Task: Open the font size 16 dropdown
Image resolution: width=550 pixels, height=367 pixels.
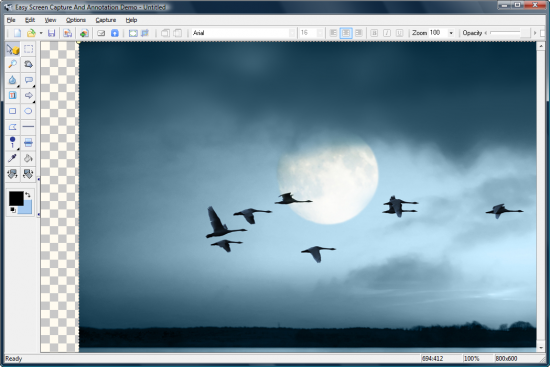Action: [320, 33]
